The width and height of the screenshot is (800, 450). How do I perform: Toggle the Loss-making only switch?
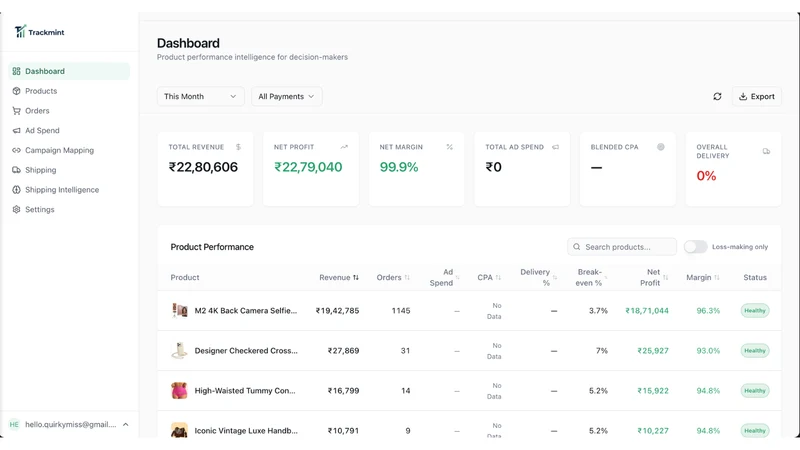tap(695, 247)
